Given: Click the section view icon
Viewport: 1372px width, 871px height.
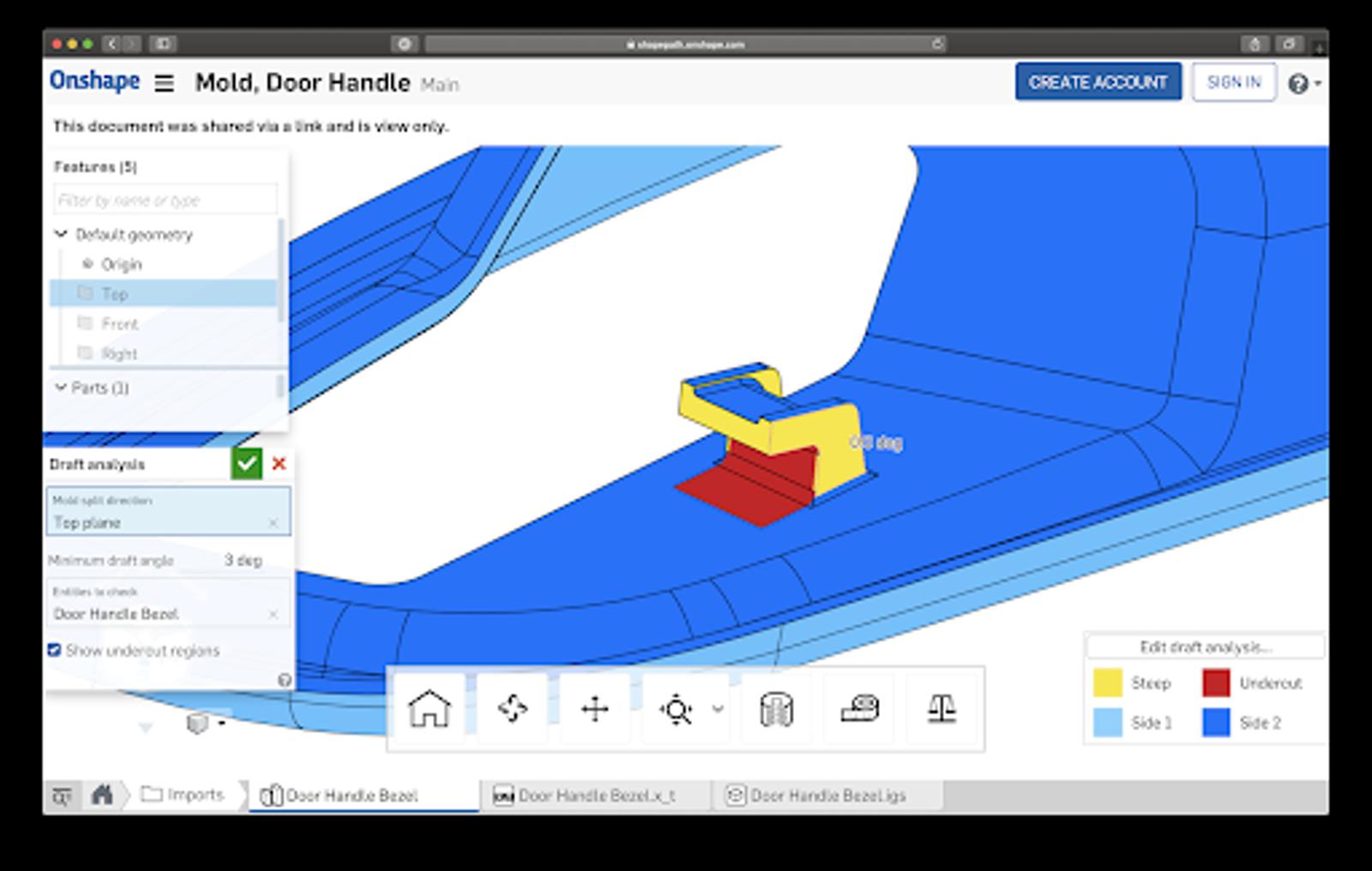Looking at the screenshot, I should (776, 709).
